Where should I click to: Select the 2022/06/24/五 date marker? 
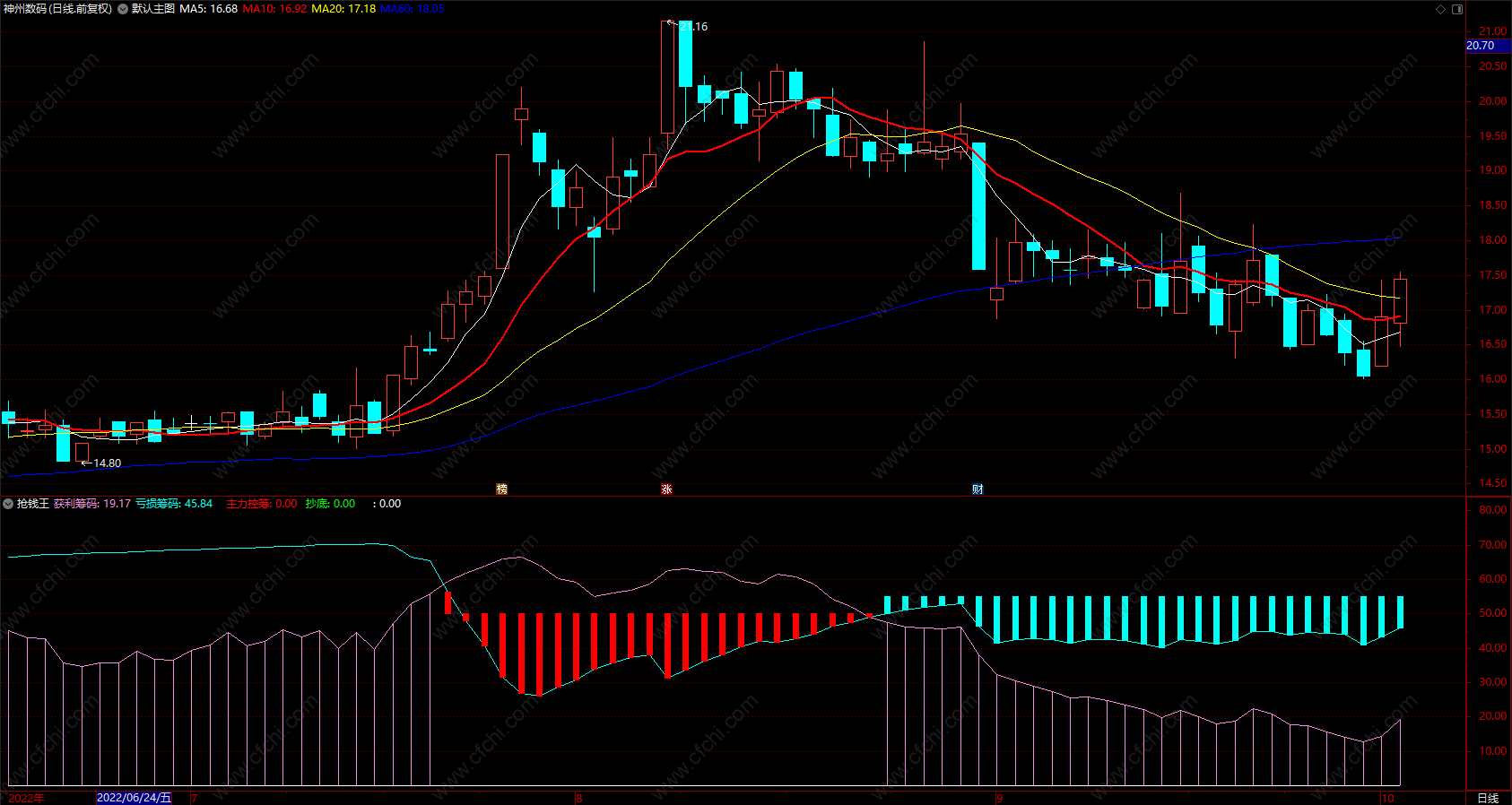(x=134, y=798)
